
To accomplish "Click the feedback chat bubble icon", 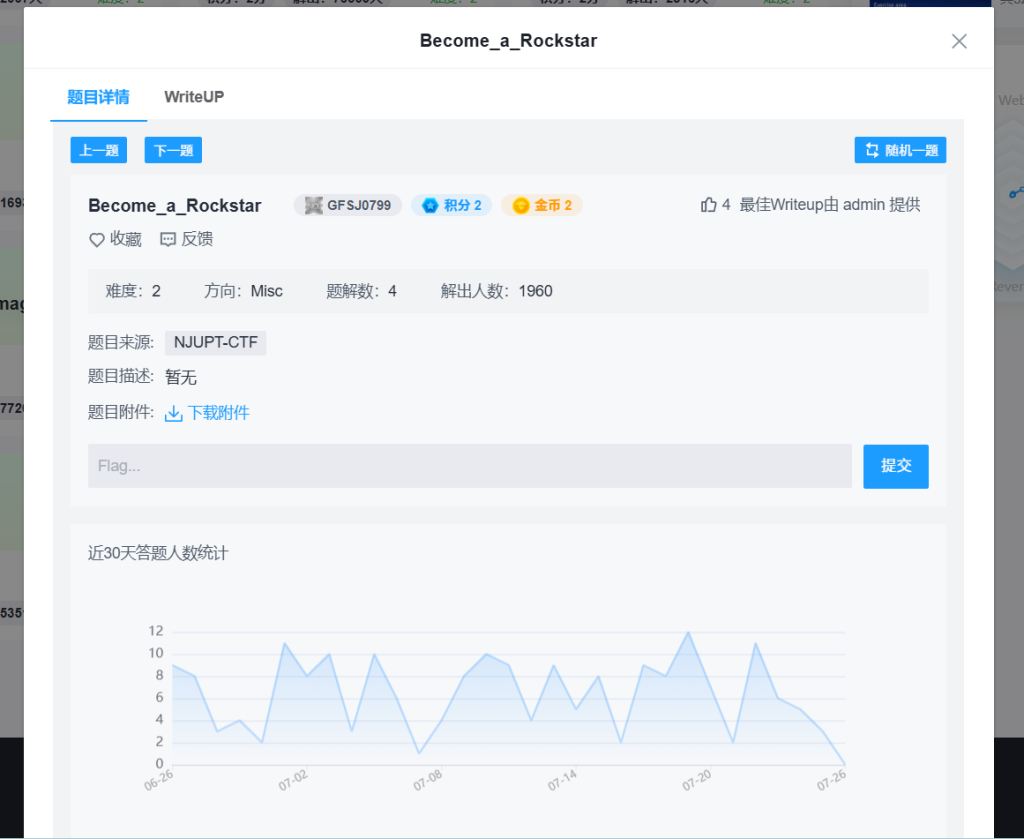I will [x=168, y=240].
